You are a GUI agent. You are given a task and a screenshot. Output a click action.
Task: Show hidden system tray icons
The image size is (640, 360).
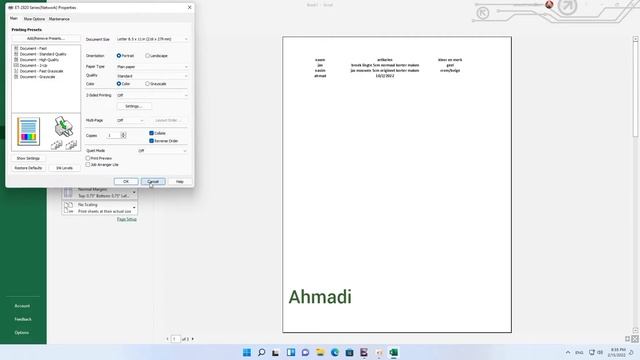tap(568, 352)
